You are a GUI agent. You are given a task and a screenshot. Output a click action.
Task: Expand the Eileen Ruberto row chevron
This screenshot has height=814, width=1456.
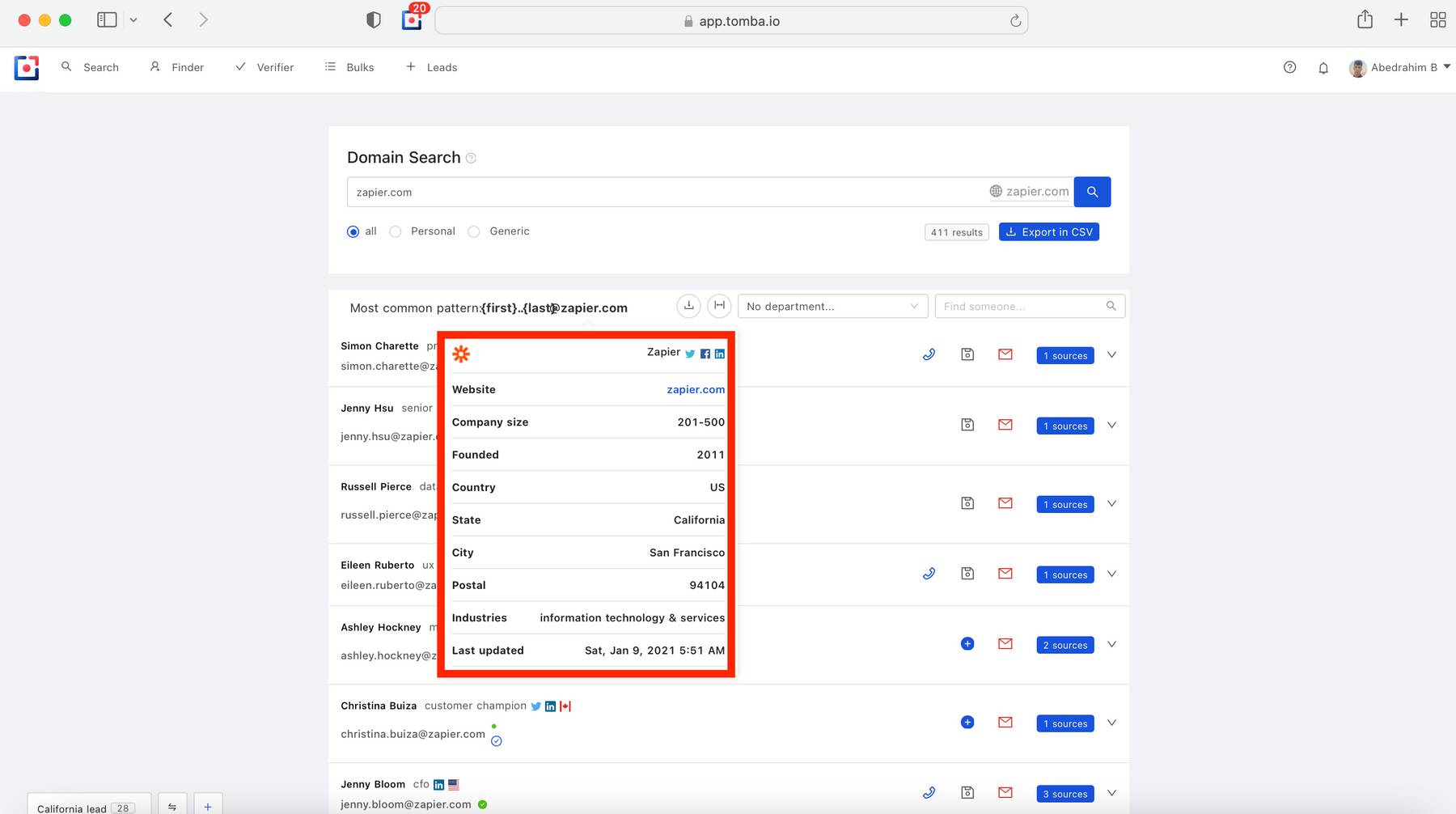click(x=1111, y=574)
